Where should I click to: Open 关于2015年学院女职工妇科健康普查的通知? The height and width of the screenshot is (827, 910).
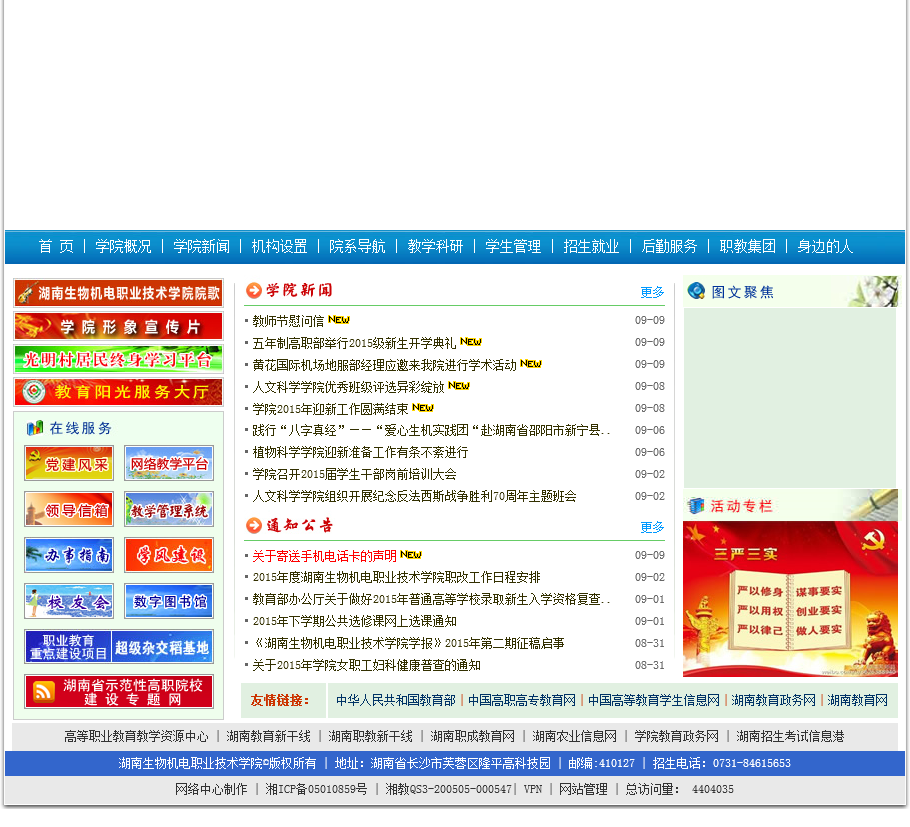366,666
